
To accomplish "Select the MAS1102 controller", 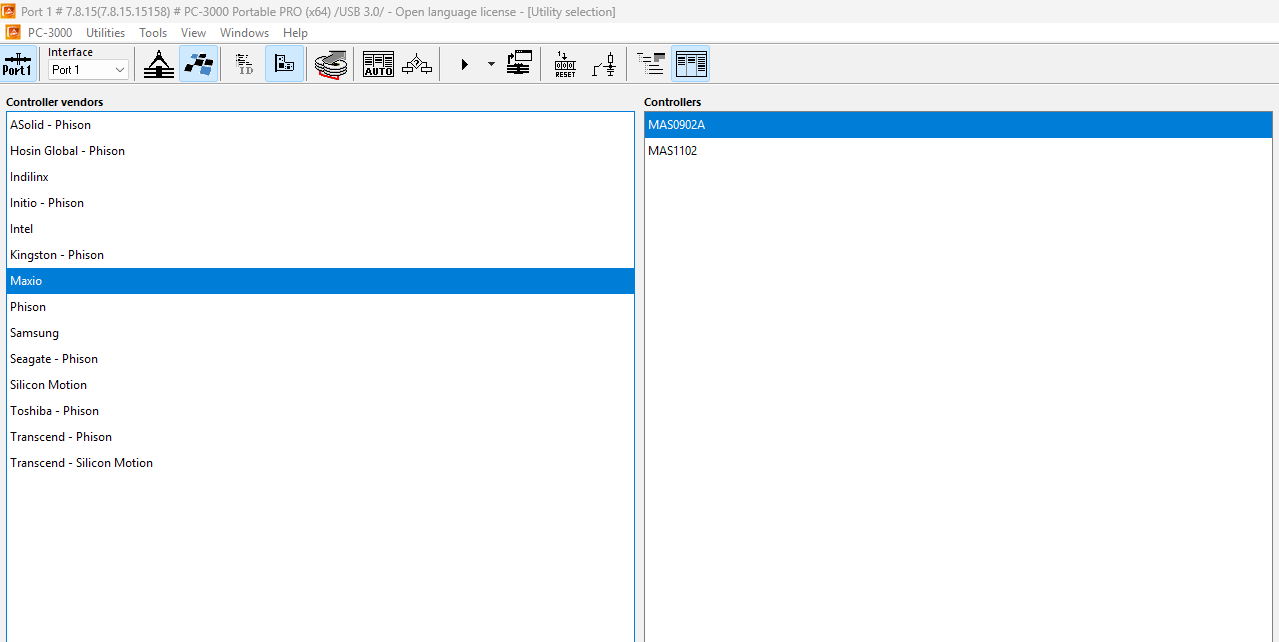I will (x=958, y=151).
